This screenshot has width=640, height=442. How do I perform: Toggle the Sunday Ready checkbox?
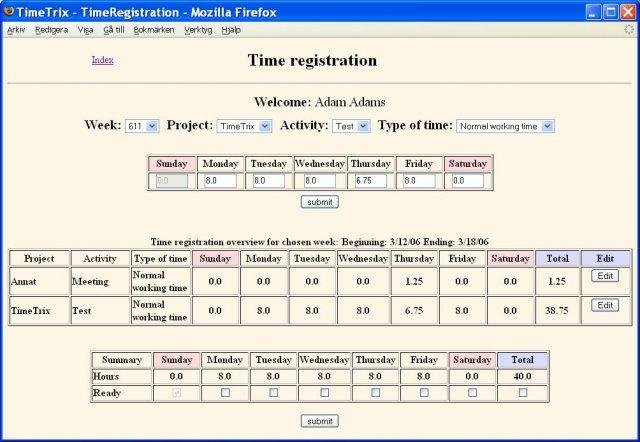click(x=176, y=393)
